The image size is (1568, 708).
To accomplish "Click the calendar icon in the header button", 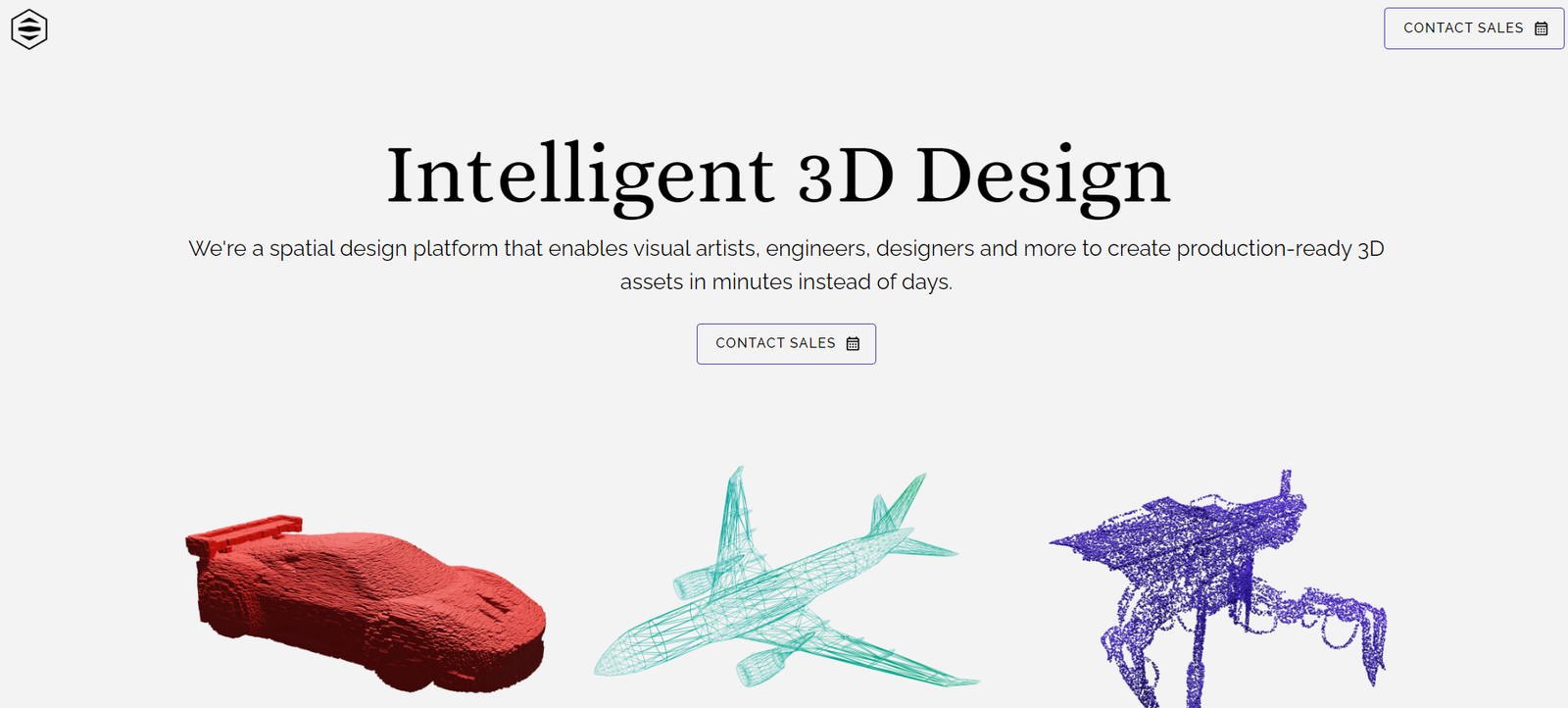I will tap(1542, 28).
